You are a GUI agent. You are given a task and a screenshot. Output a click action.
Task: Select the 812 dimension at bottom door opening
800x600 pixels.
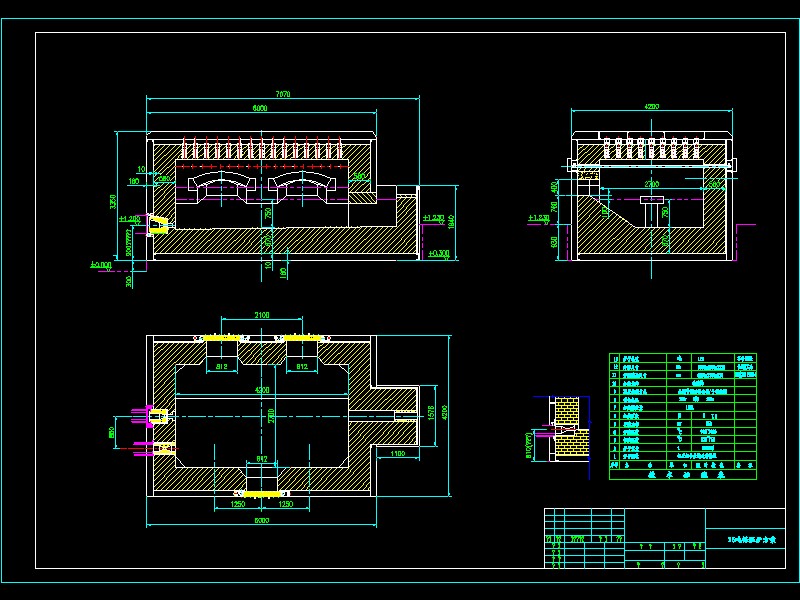(x=262, y=459)
